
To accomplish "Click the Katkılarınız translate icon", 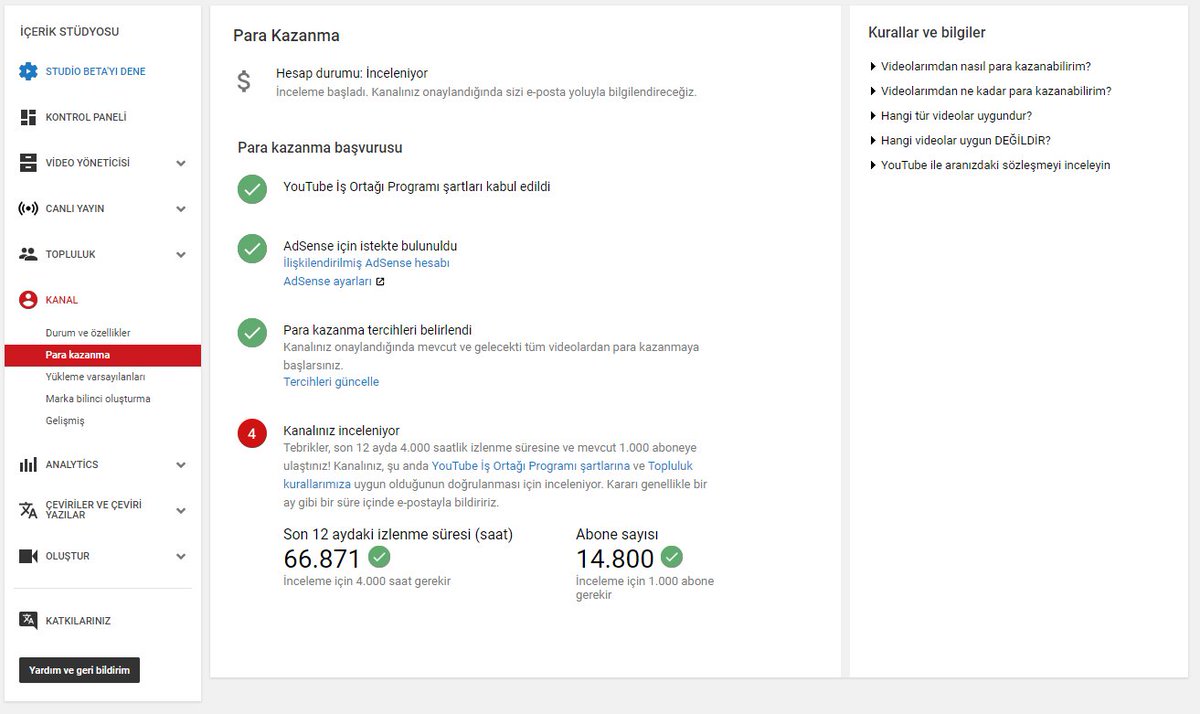I will pyautogui.click(x=28, y=621).
